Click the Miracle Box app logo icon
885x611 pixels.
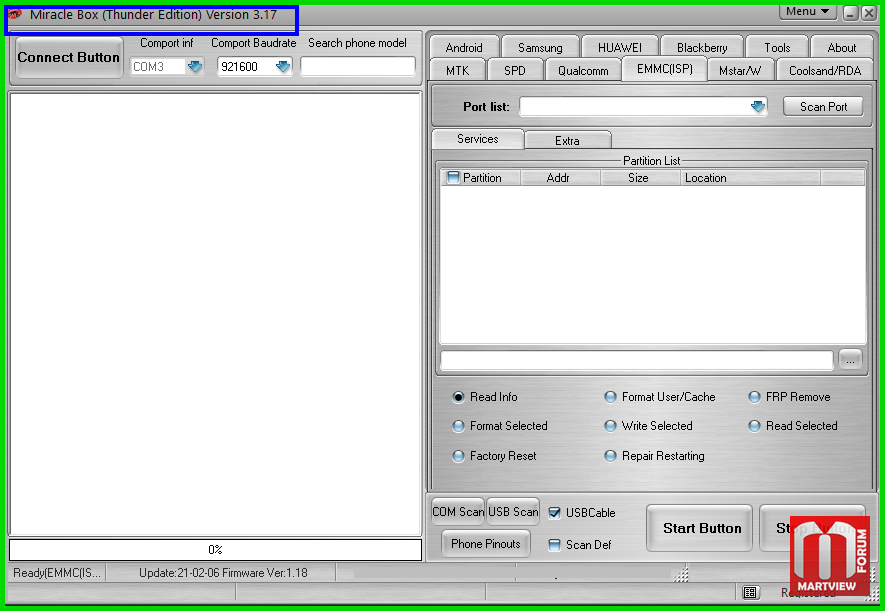click(x=15, y=14)
